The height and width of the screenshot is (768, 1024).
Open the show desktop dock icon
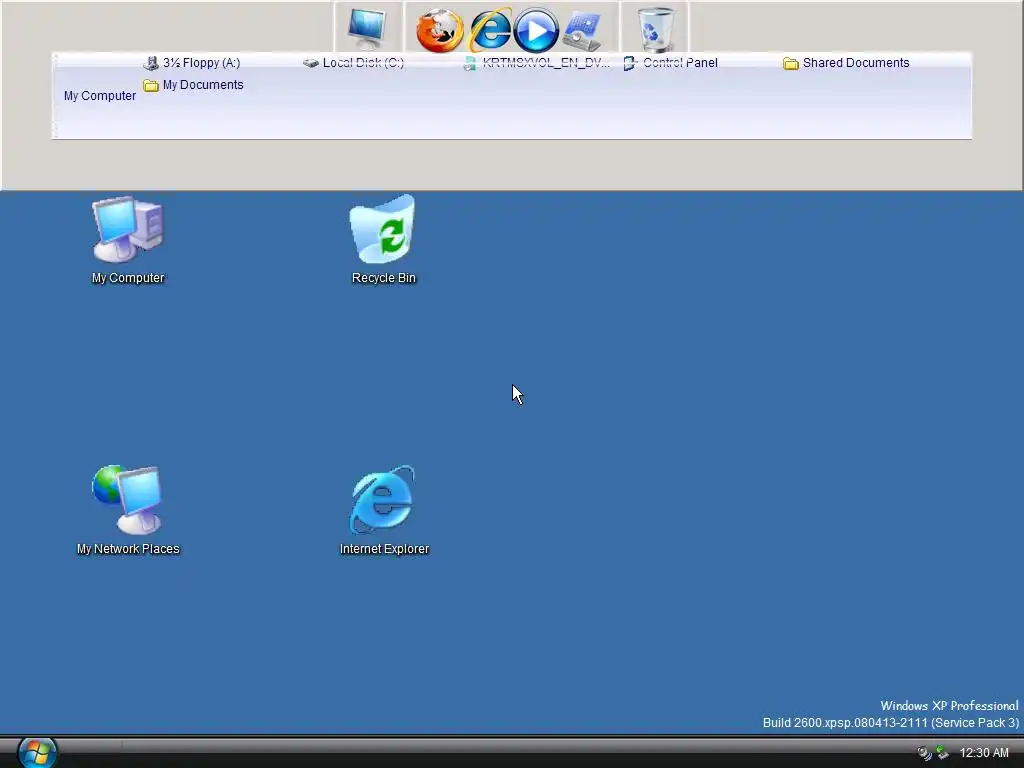click(x=583, y=31)
